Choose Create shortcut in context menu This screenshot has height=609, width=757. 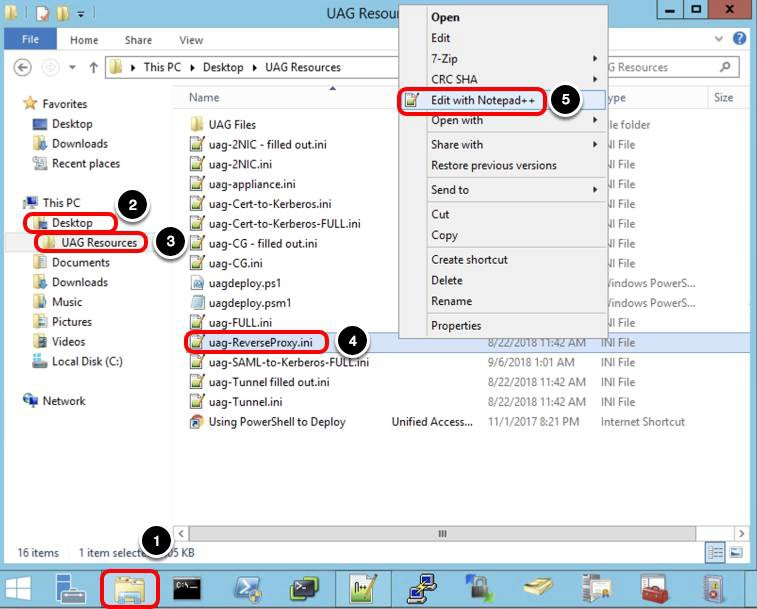pos(502,260)
